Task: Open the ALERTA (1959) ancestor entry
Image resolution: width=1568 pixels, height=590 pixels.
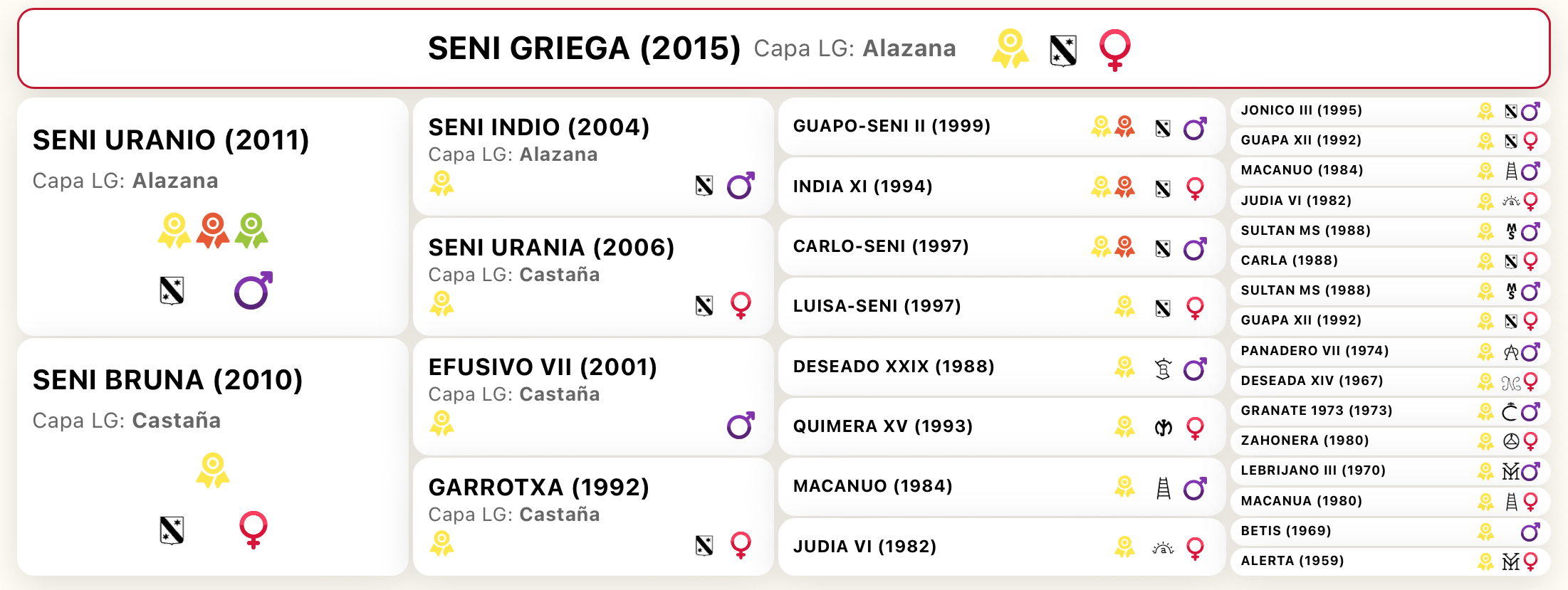Action: [x=1390, y=562]
